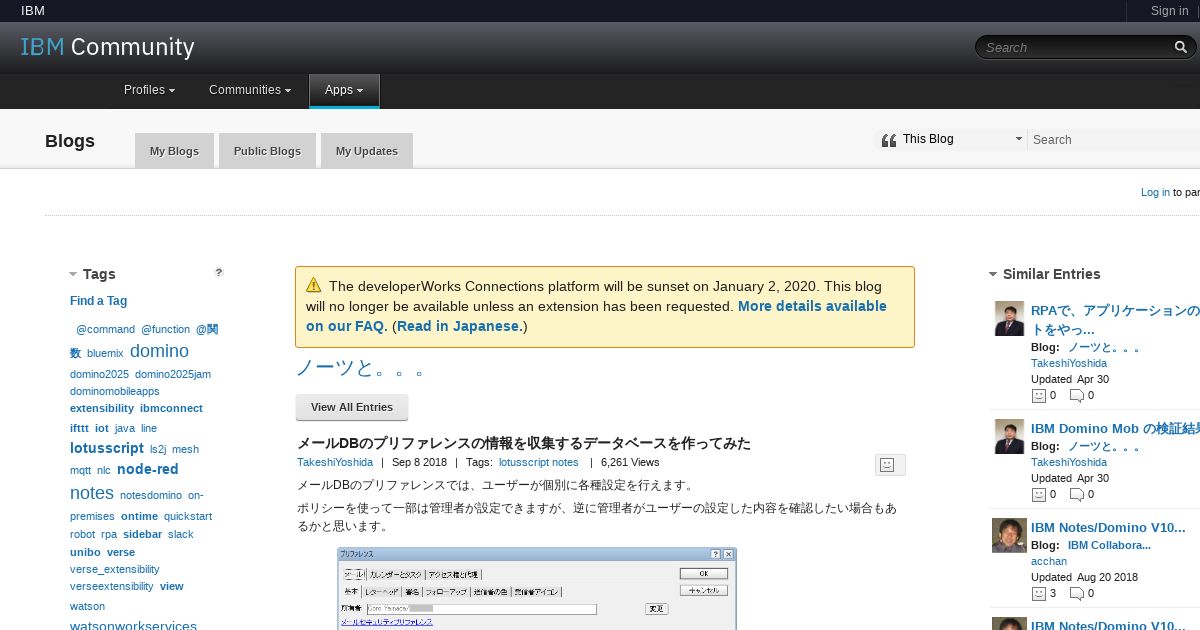
Task: Collapse the Tags section
Action: point(73,274)
